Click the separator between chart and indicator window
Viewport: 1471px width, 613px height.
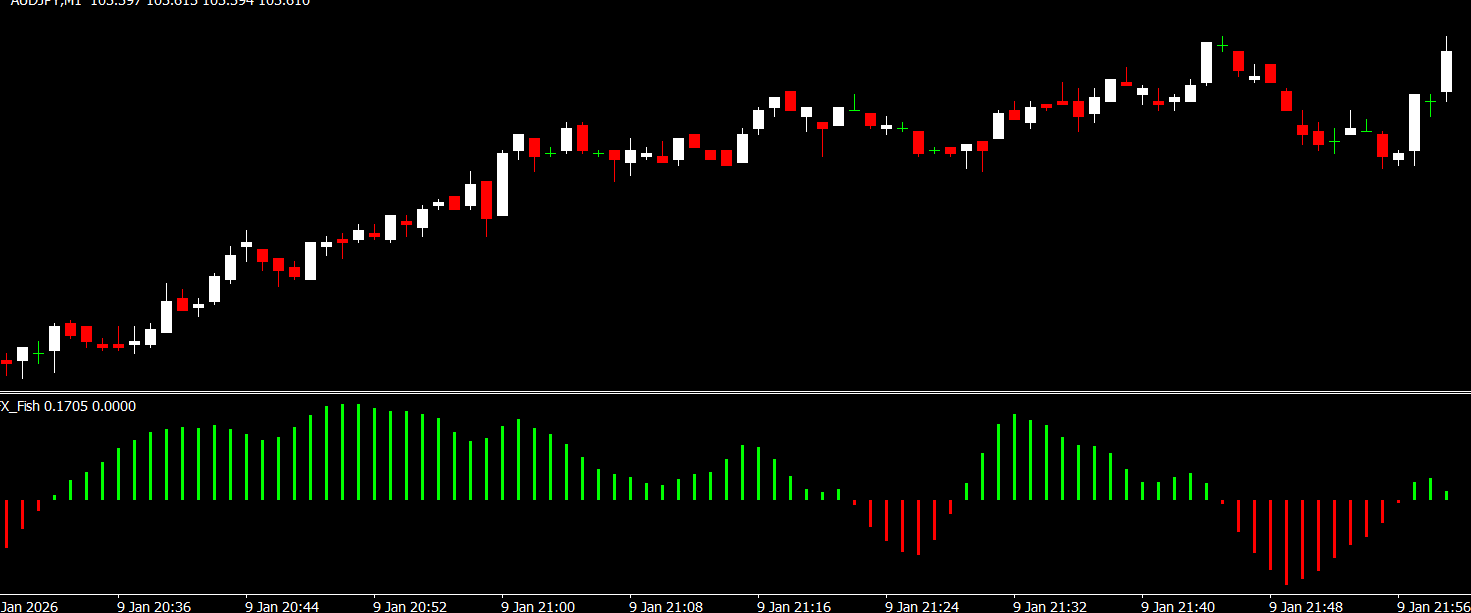pyautogui.click(x=735, y=391)
